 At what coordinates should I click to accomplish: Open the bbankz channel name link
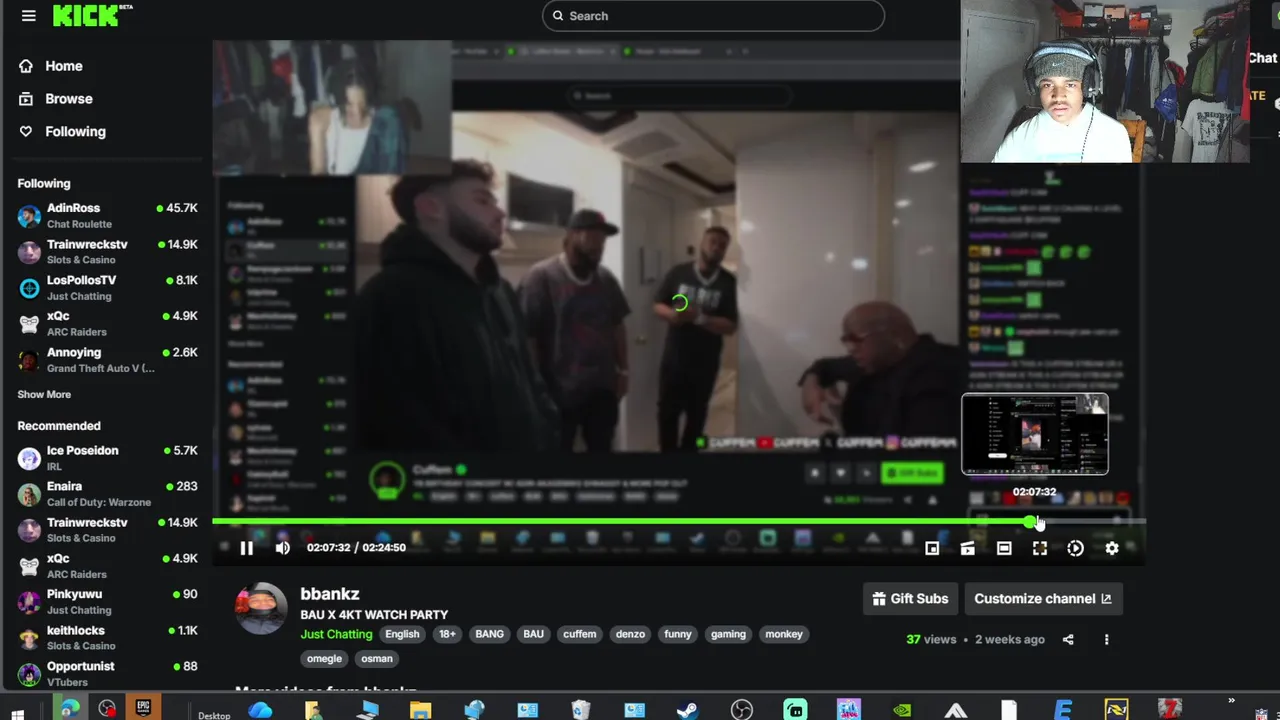(x=330, y=594)
